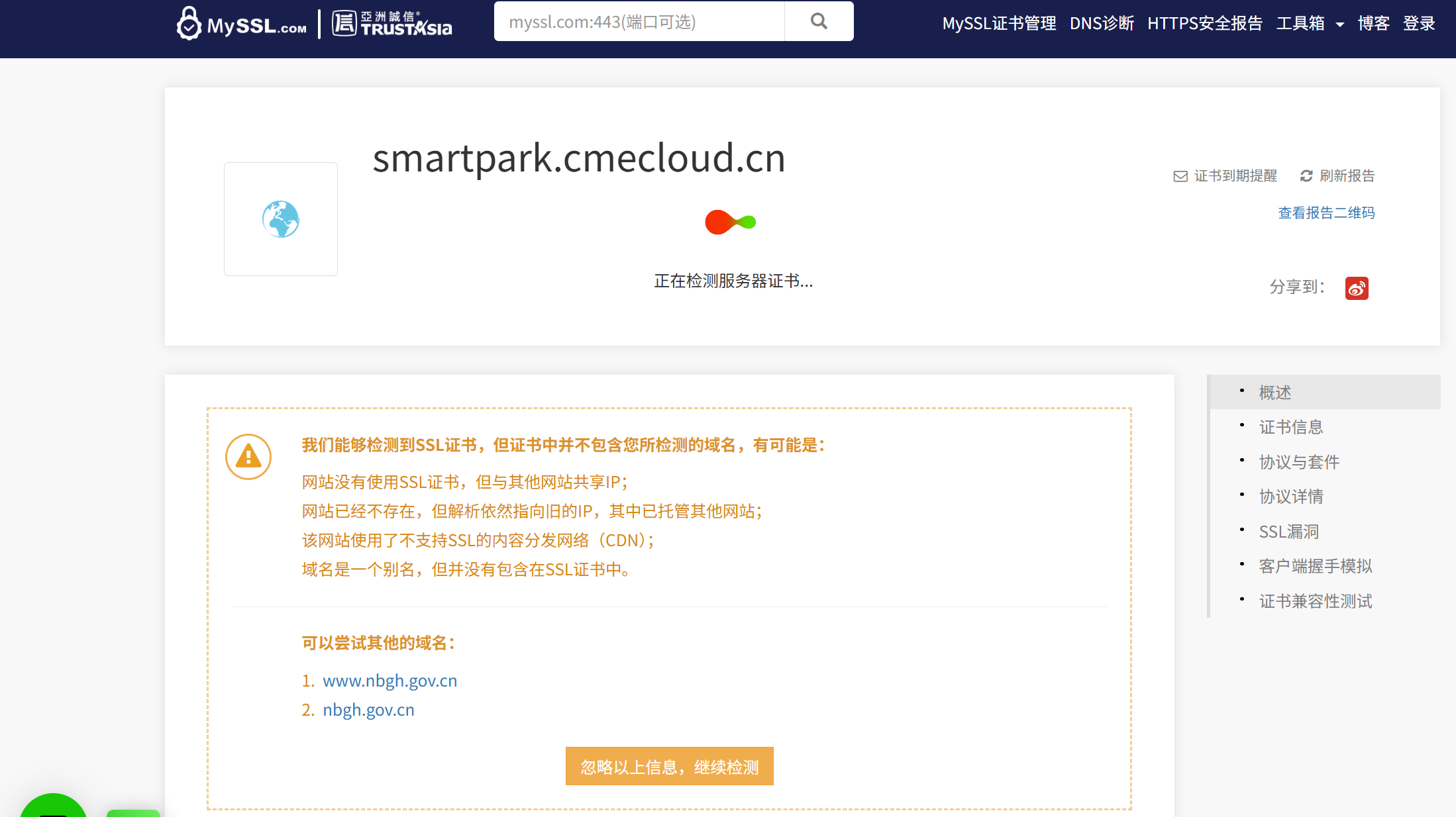1456x817 pixels.
Task: Click 查看报告二维码 link
Action: tap(1326, 213)
